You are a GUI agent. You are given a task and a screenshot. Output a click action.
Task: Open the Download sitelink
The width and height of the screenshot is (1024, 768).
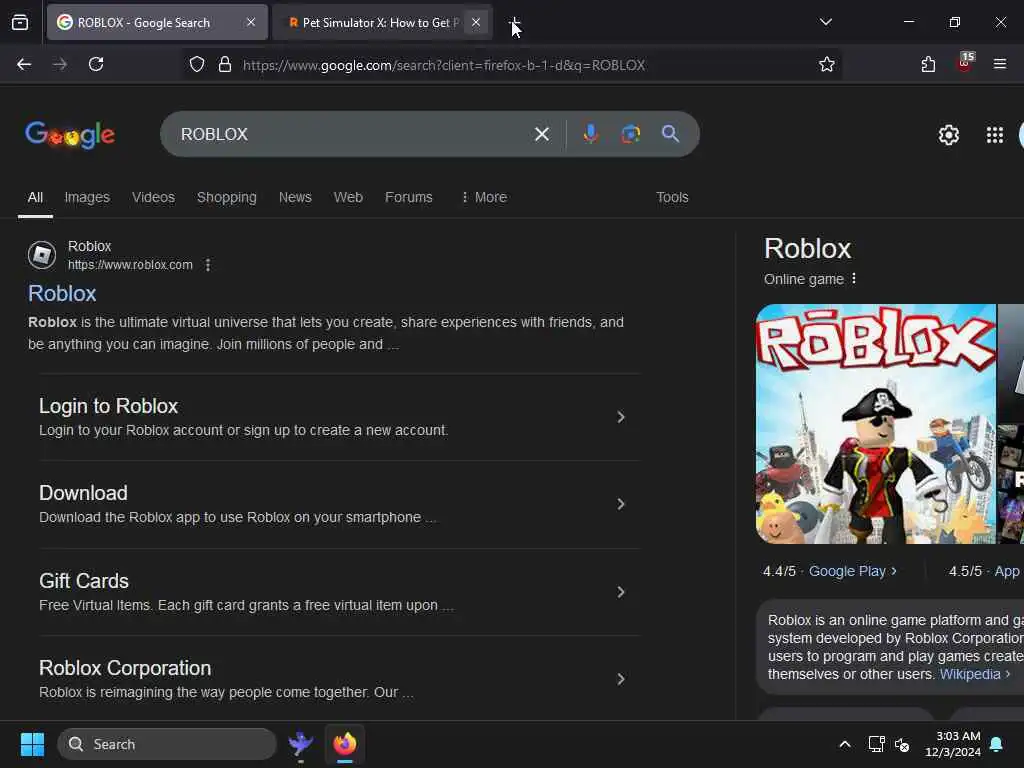tap(83, 493)
